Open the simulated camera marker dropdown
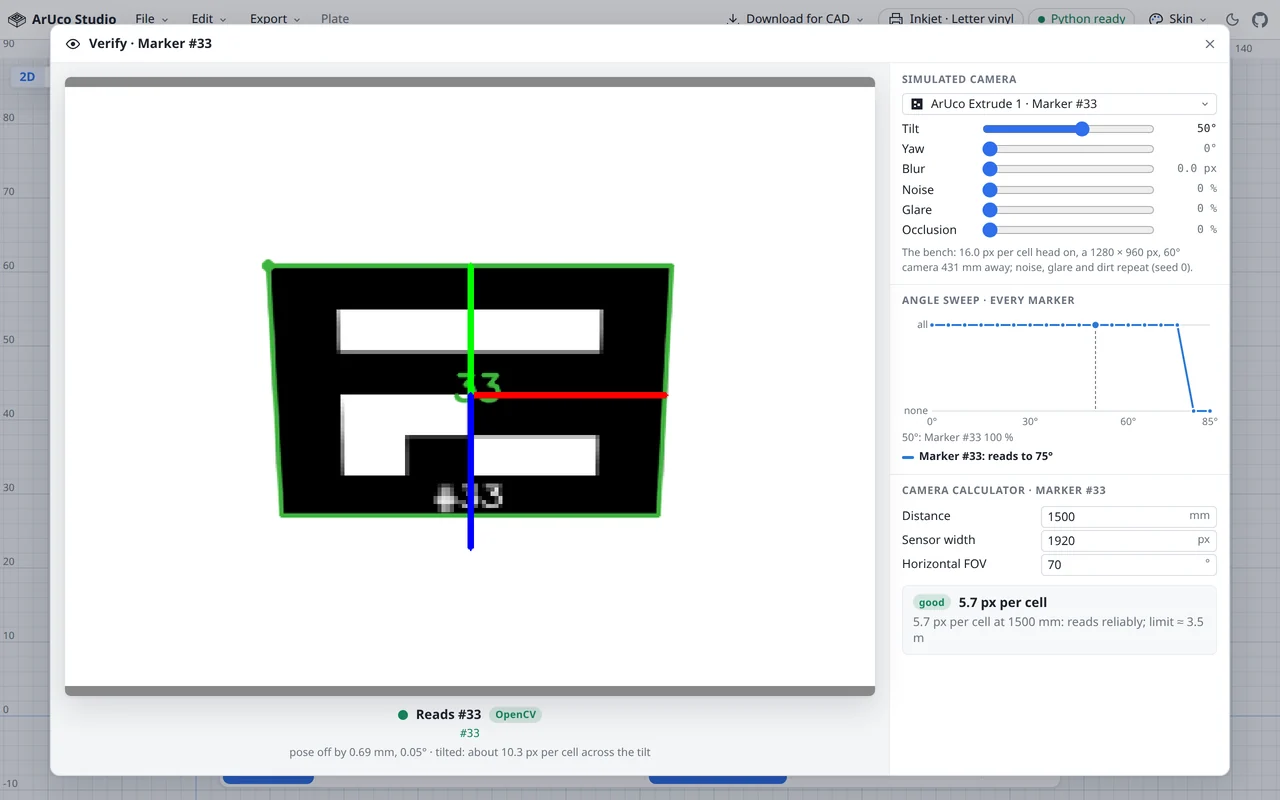The height and width of the screenshot is (800, 1280). pyautogui.click(x=1059, y=104)
